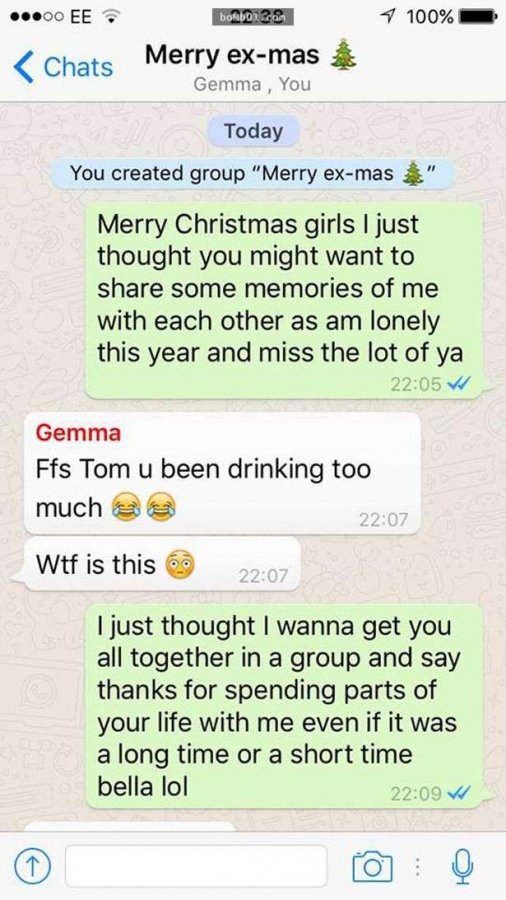
Task: Tap the location arrow status icon
Action: pyautogui.click(x=392, y=17)
